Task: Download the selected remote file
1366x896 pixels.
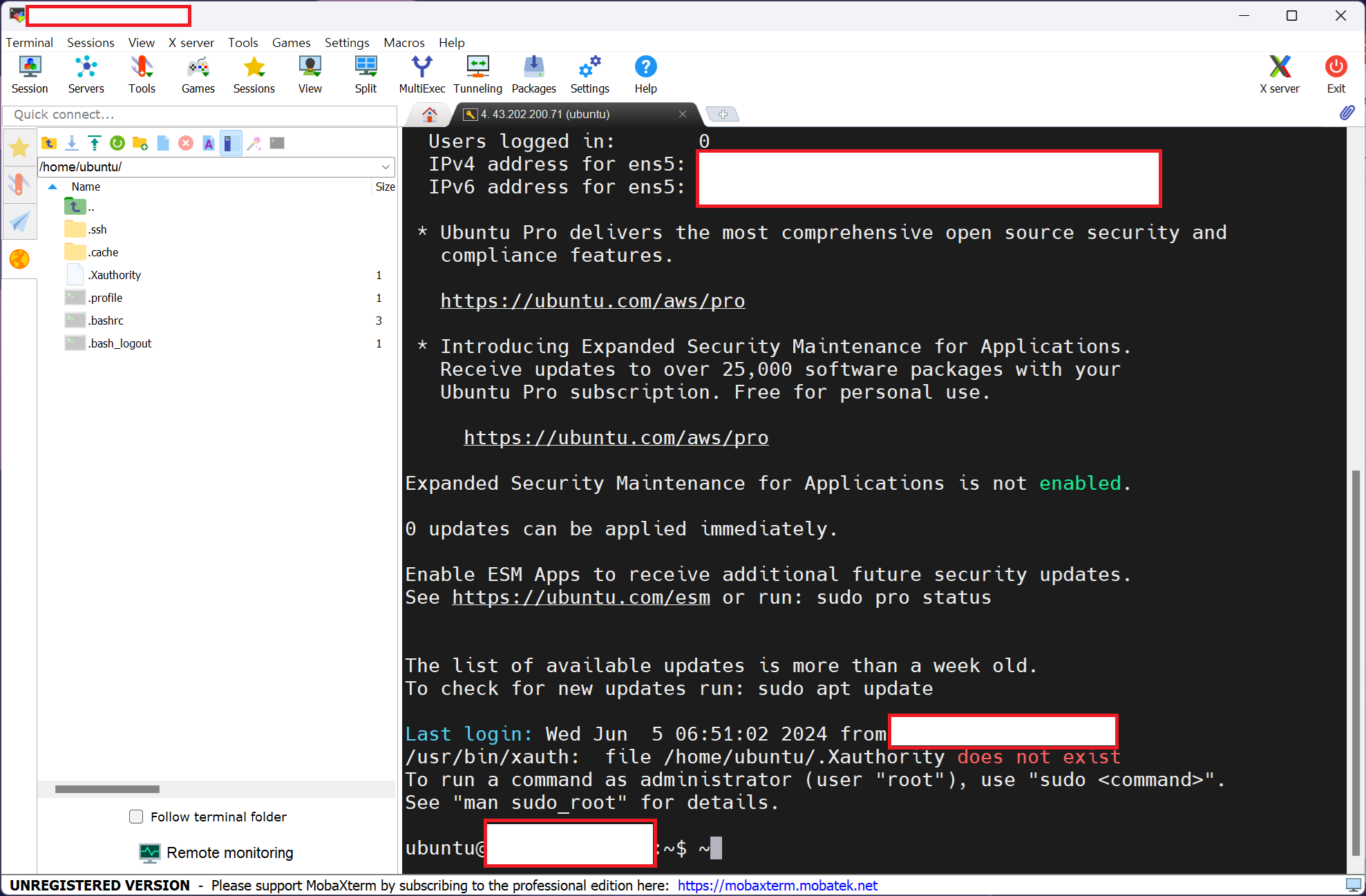Action: tap(72, 143)
